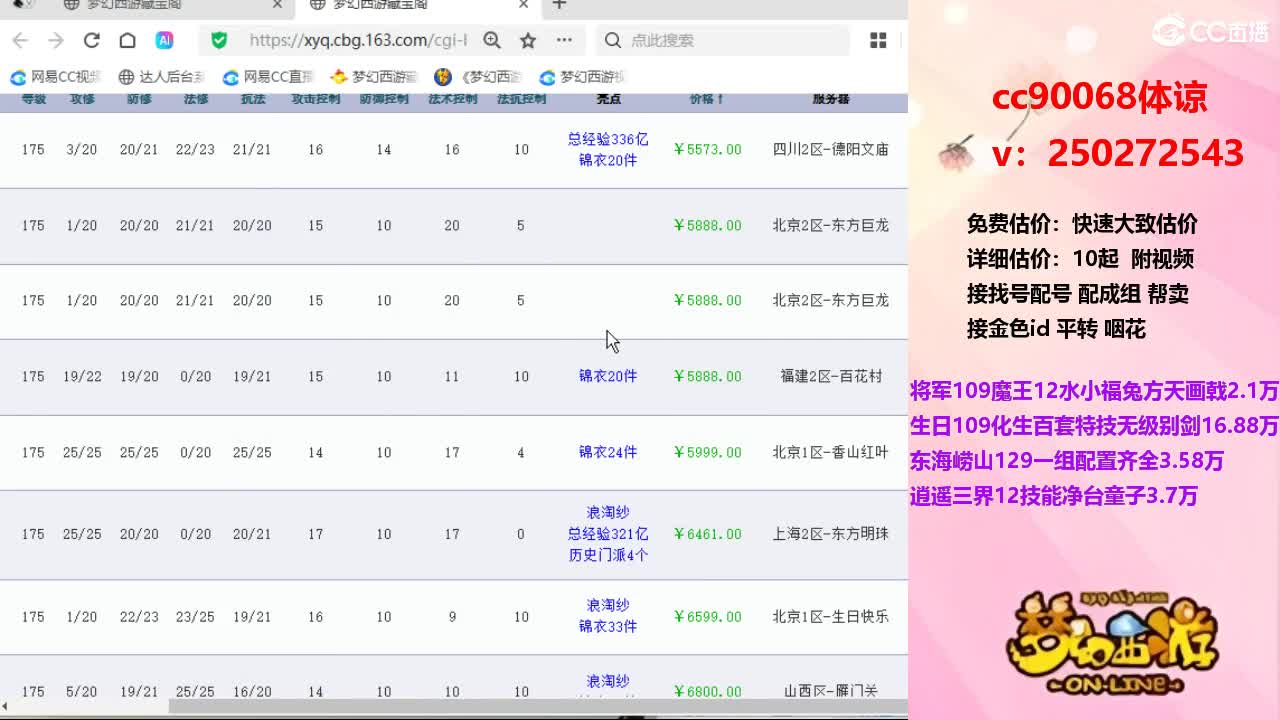Click the green security shield icon
The width and height of the screenshot is (1280, 720).
click(219, 40)
